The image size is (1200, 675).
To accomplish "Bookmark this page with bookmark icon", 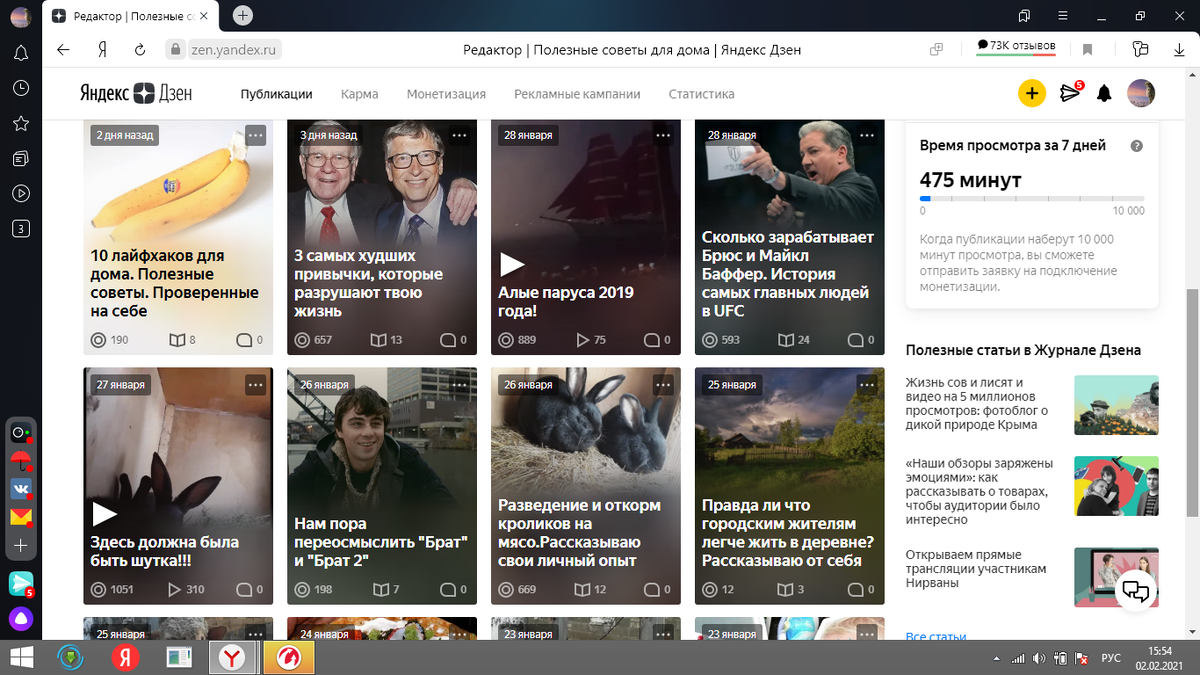I will pos(1088,50).
